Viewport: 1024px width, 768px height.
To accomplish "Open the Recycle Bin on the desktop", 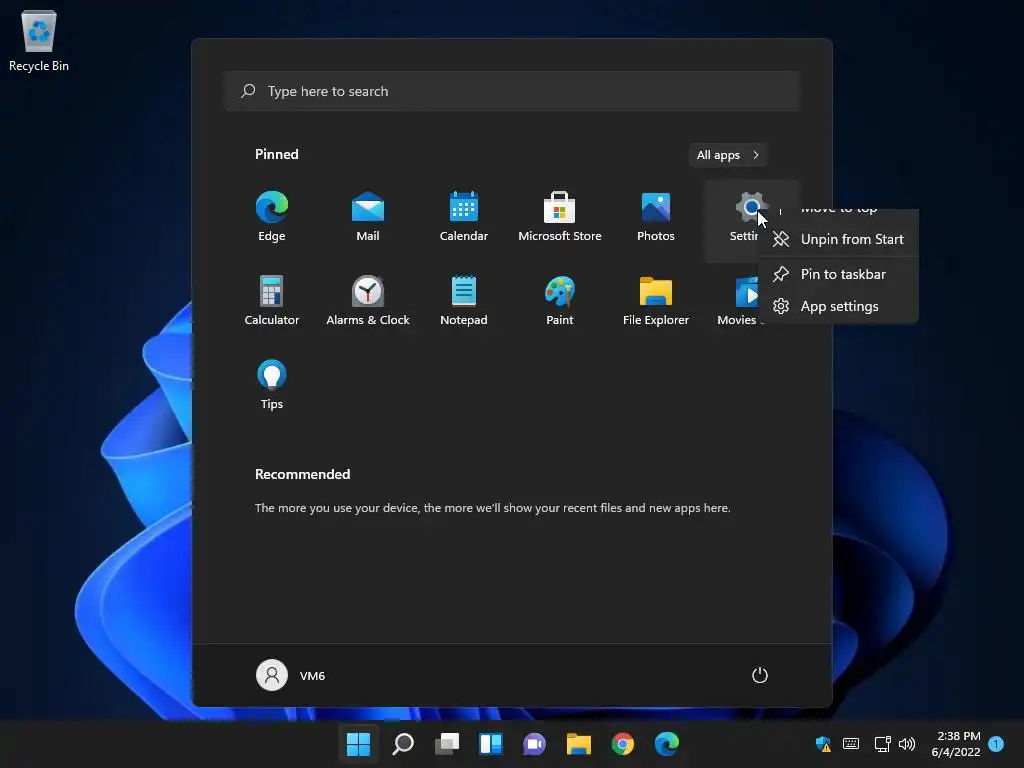I will (x=39, y=40).
